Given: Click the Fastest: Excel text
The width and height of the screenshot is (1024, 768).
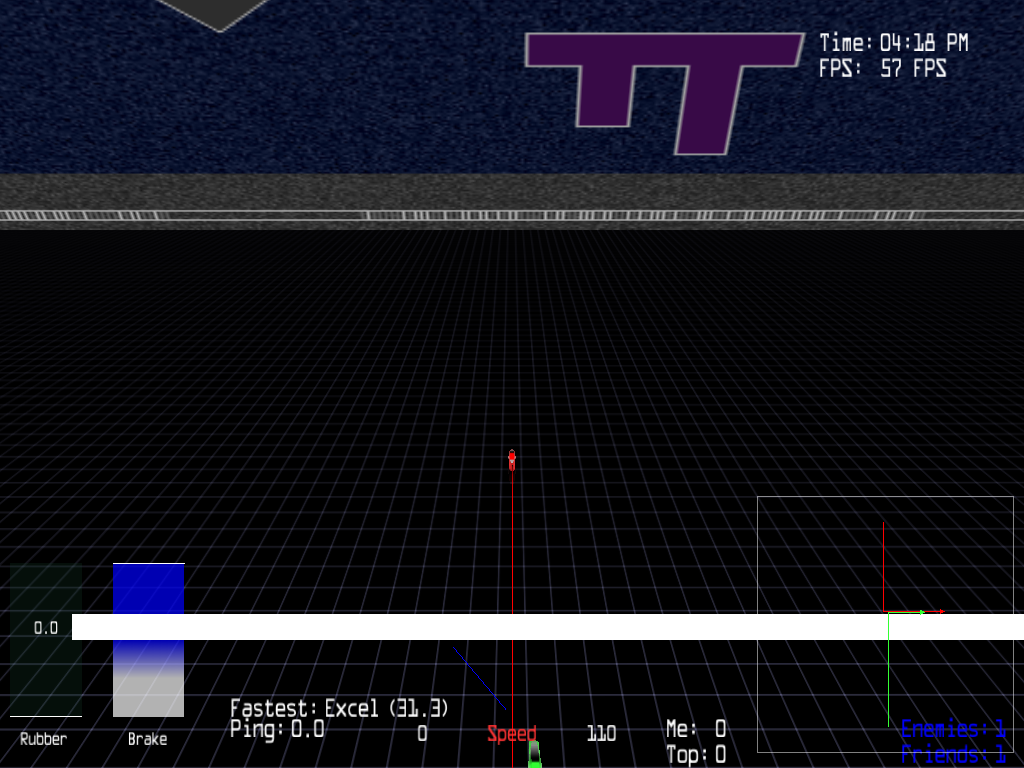Looking at the screenshot, I should [x=339, y=708].
